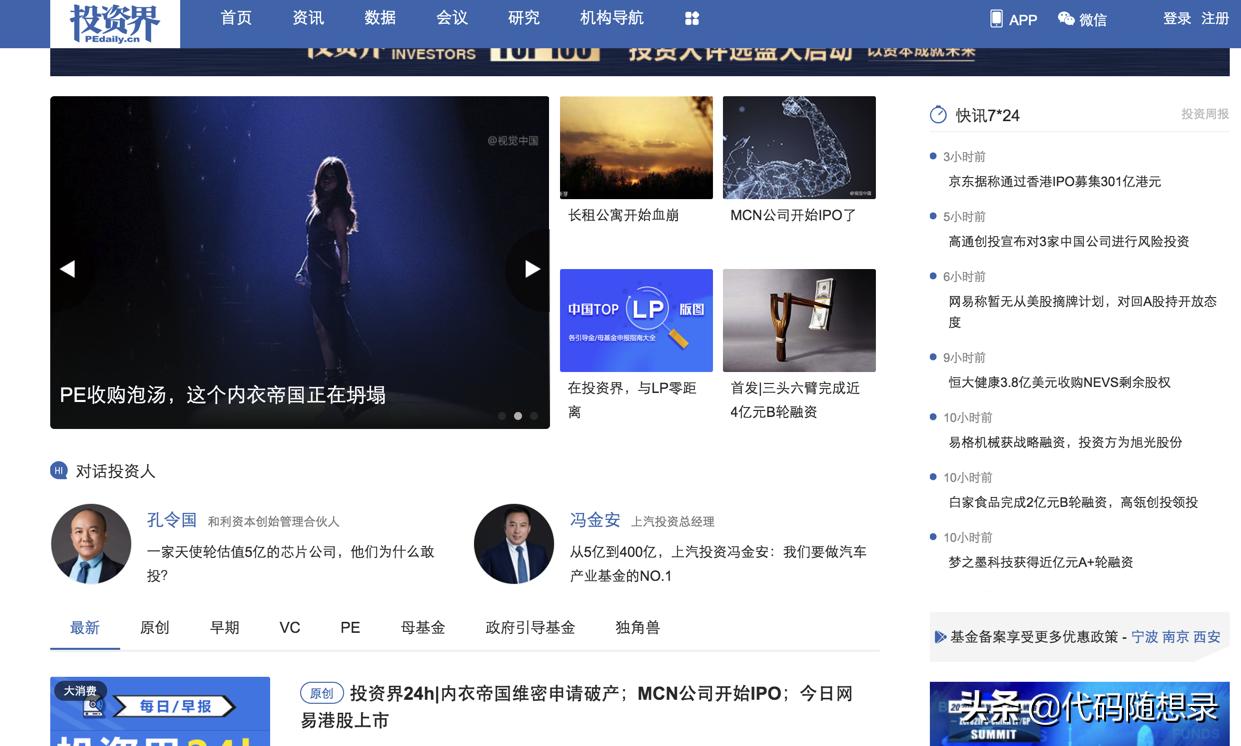Open the 数据 menu item
The image size is (1241, 746).
coord(380,18)
